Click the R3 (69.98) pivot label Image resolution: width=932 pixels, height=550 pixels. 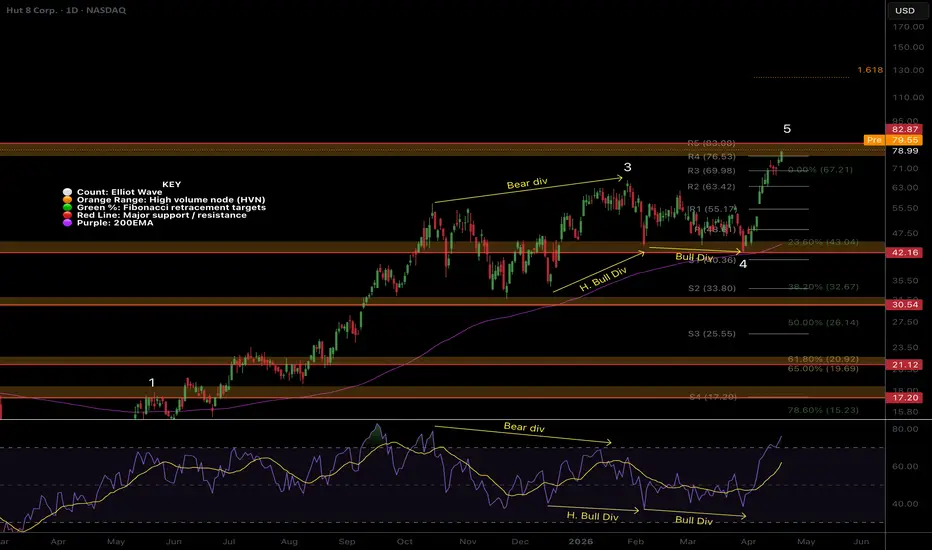click(x=711, y=171)
